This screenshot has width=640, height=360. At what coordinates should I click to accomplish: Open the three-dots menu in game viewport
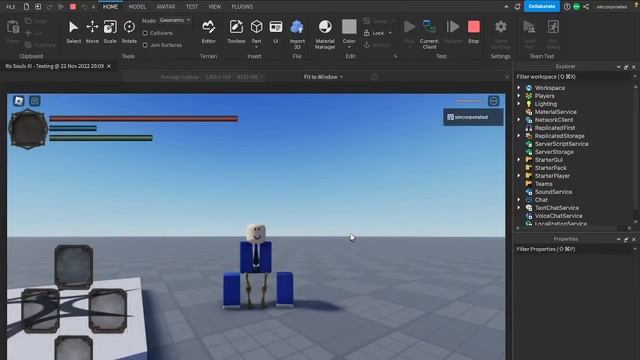[493, 101]
